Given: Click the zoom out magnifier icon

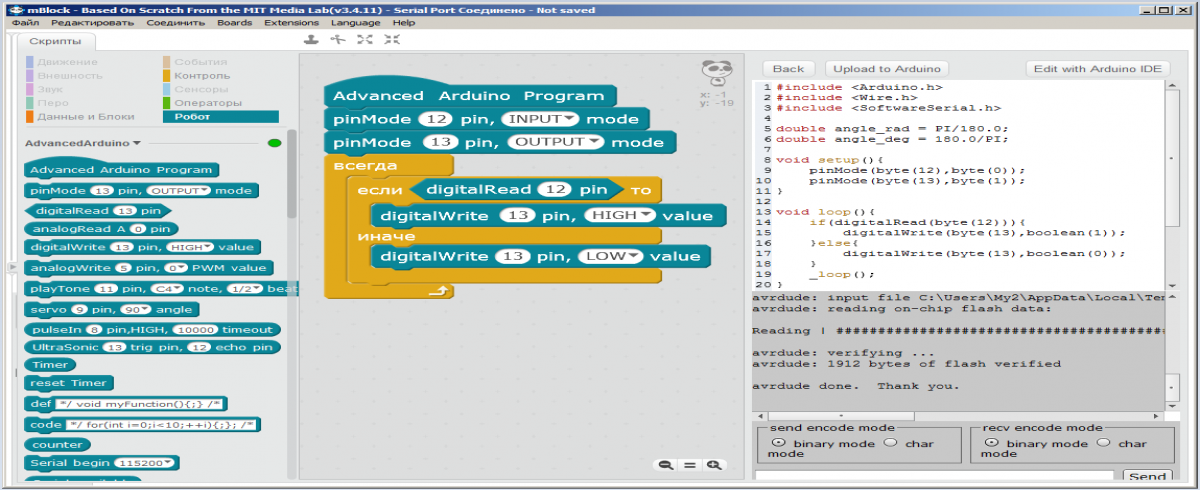Looking at the screenshot, I should coord(665,465).
